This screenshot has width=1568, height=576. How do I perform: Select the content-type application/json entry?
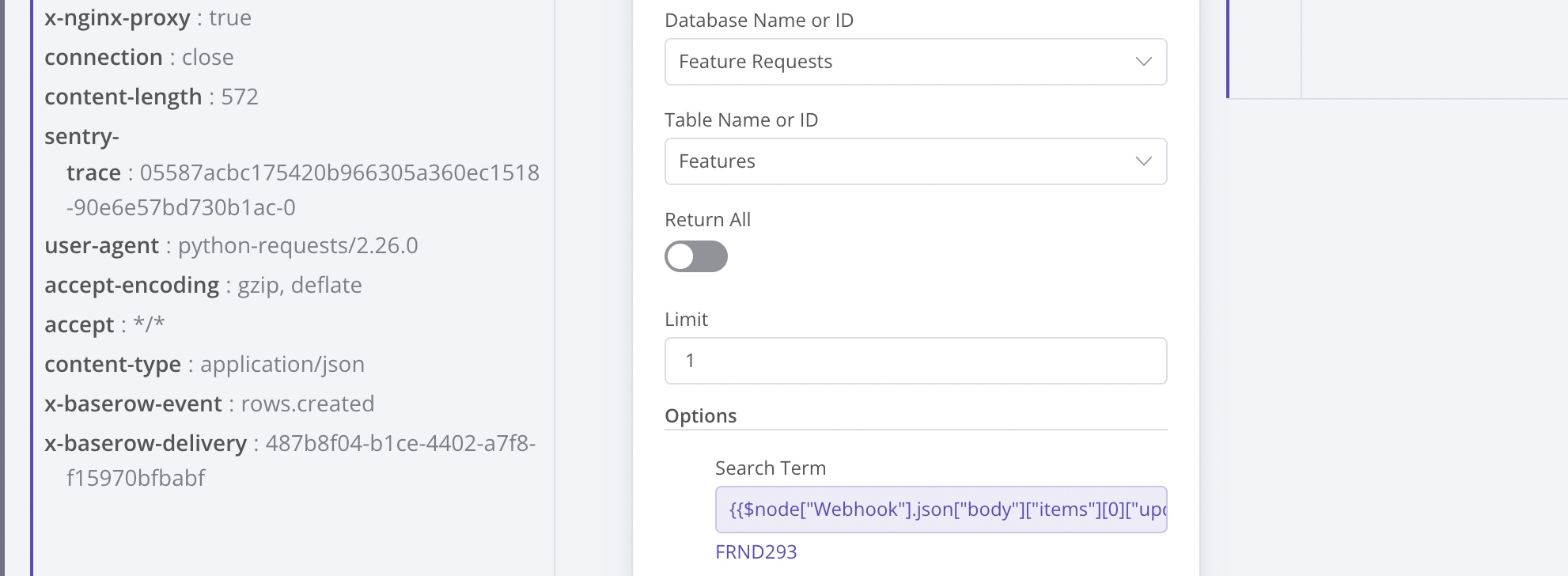click(204, 364)
